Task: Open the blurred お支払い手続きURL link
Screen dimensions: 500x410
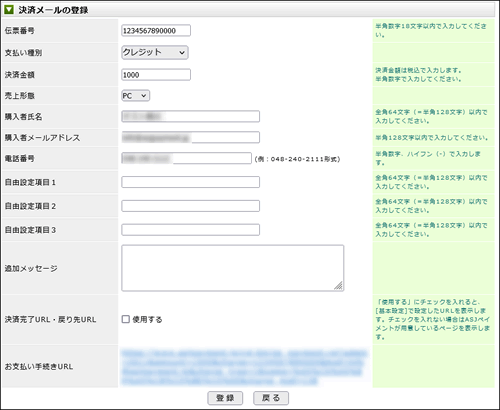Action: tap(244, 367)
